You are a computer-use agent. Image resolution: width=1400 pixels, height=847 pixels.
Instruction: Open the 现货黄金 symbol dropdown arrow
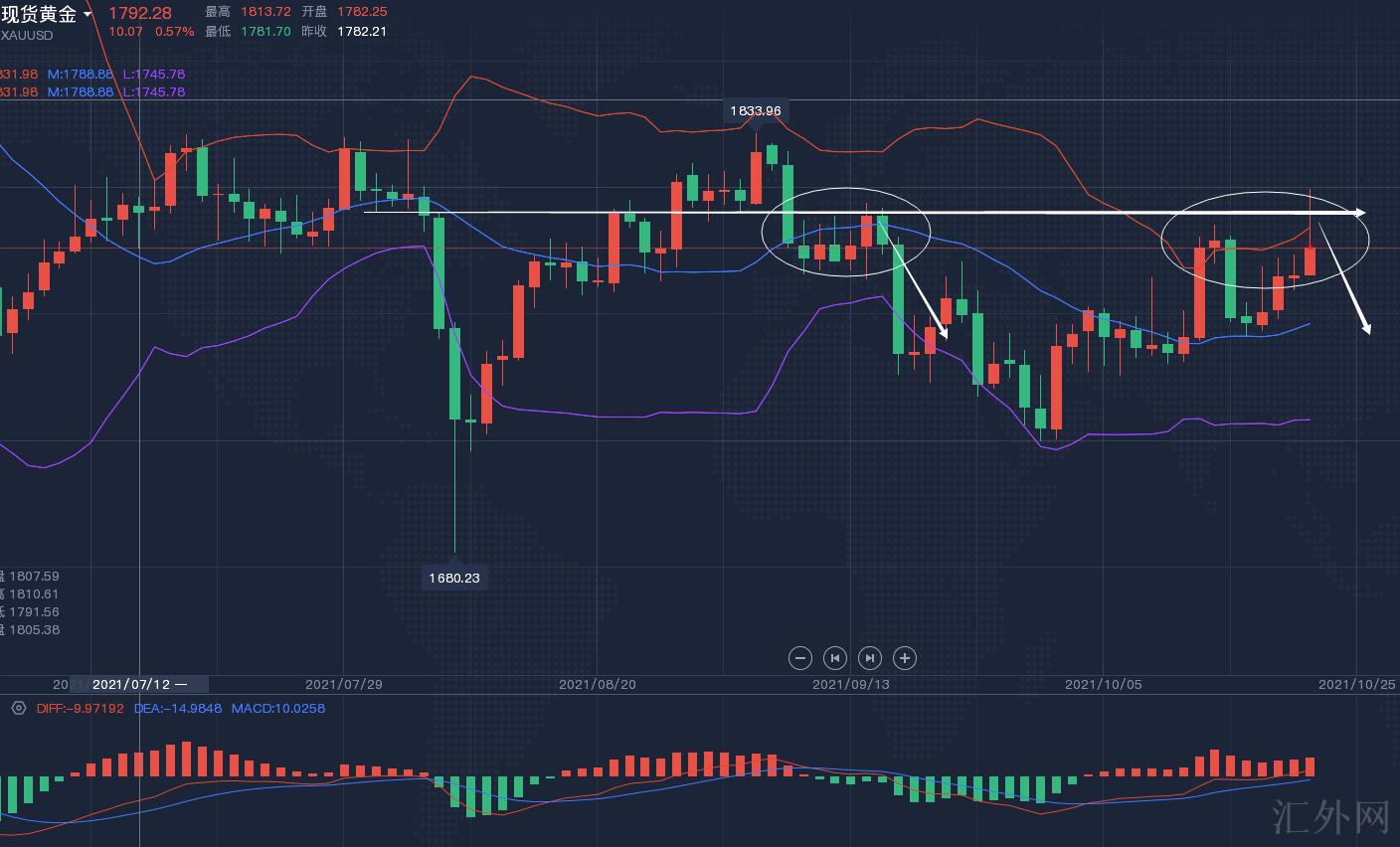(87, 14)
